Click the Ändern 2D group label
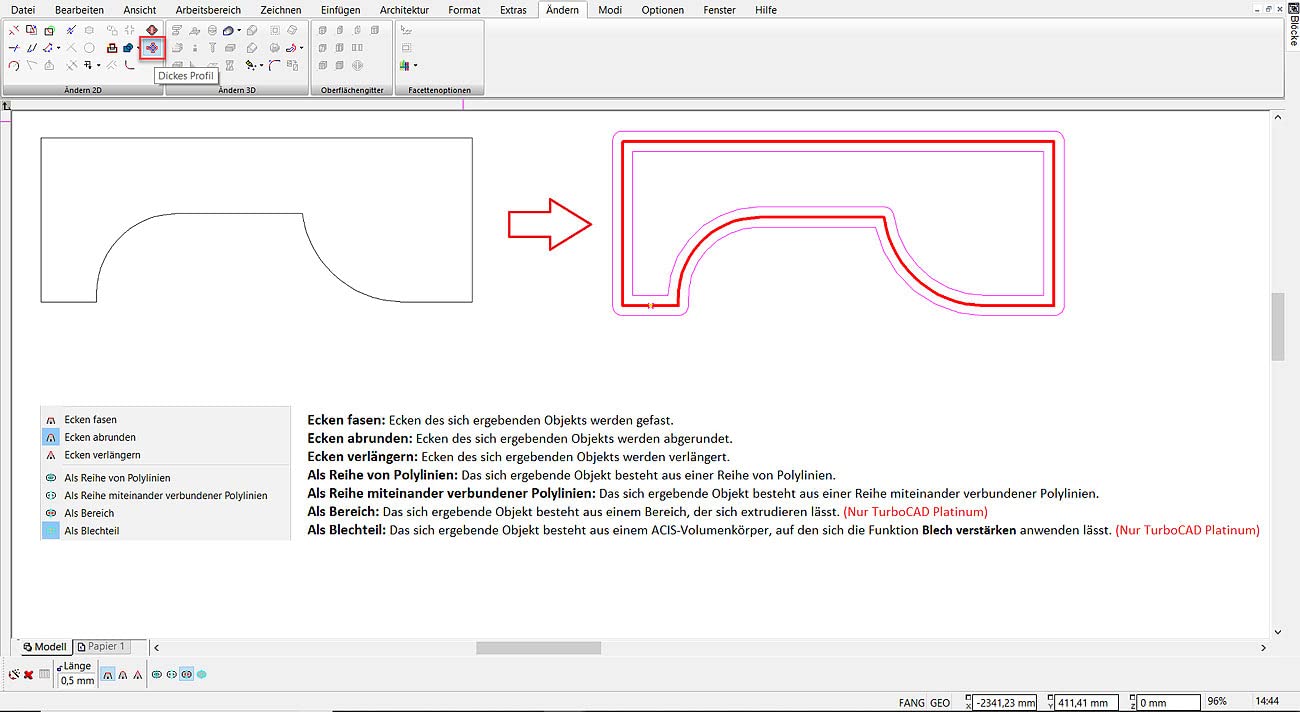This screenshot has width=1300, height=712. click(x=82, y=90)
